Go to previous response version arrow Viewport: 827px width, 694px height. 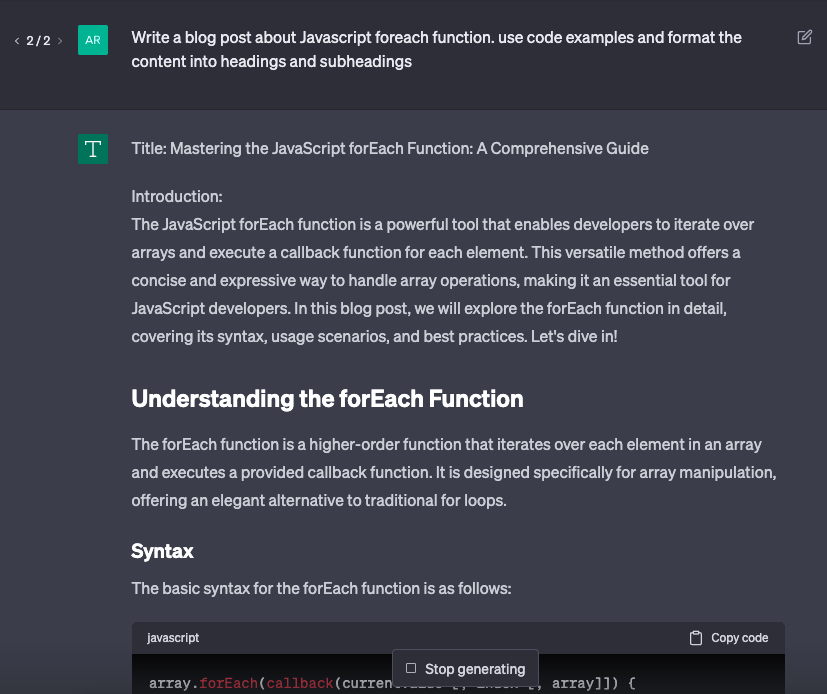coord(17,41)
